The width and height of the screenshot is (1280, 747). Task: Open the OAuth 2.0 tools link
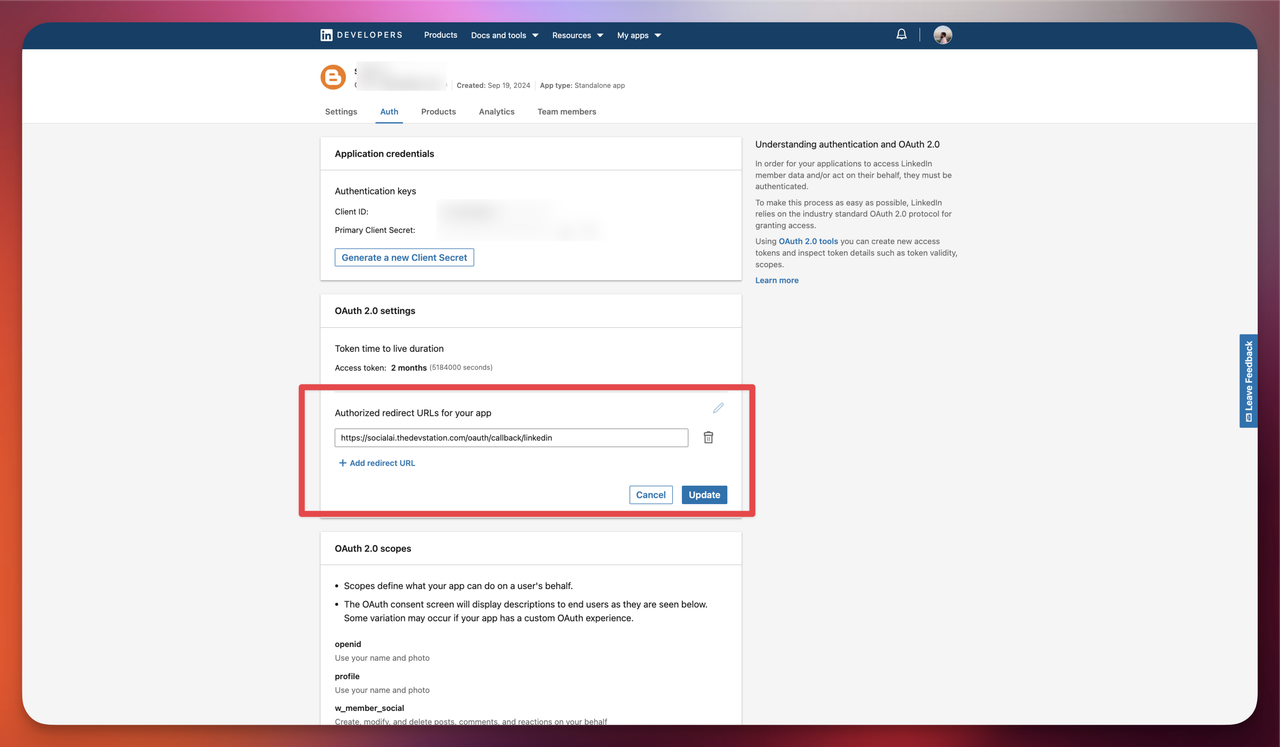[808, 241]
